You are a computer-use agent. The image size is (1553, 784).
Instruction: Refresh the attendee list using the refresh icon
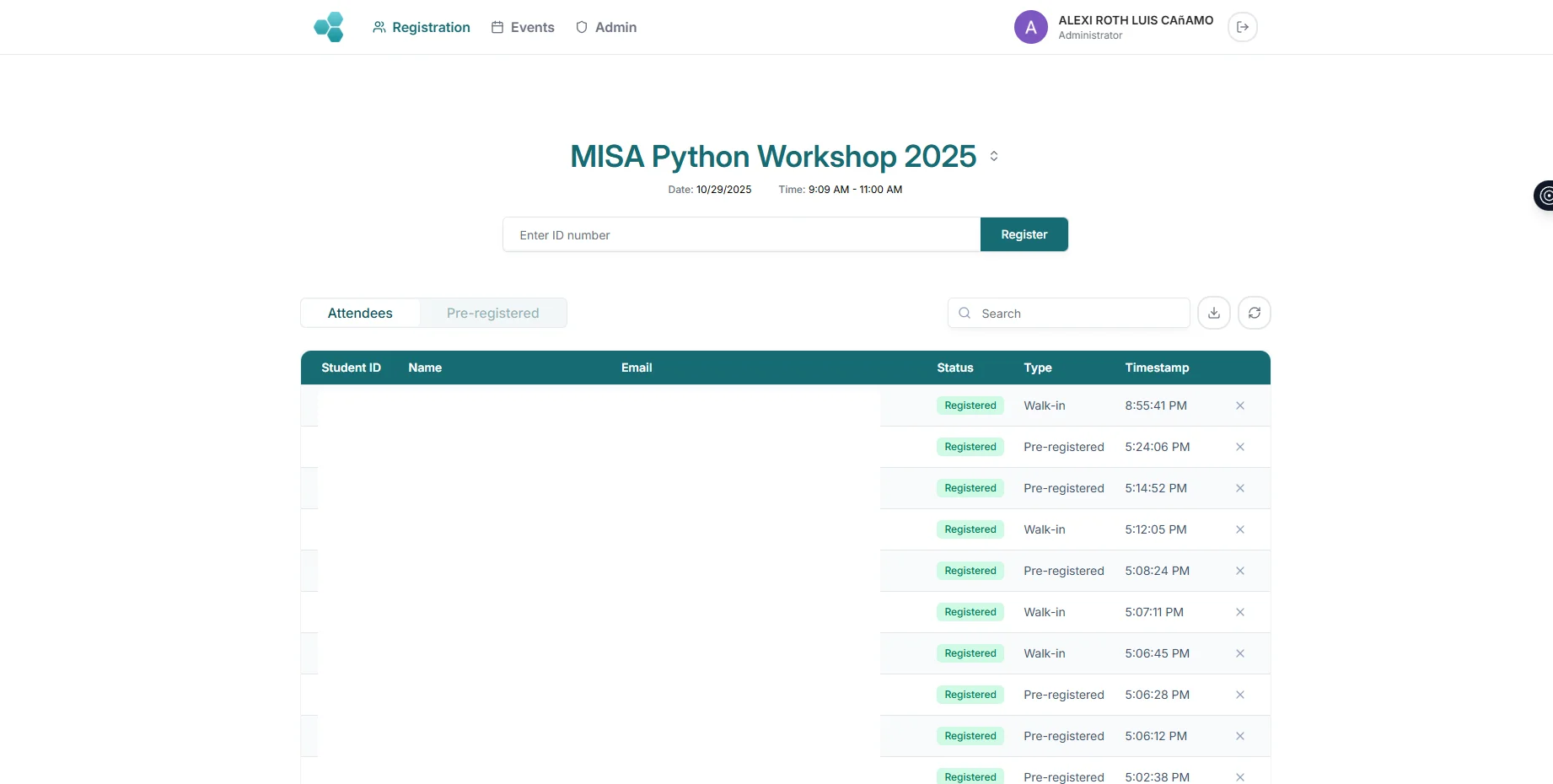pyautogui.click(x=1255, y=313)
